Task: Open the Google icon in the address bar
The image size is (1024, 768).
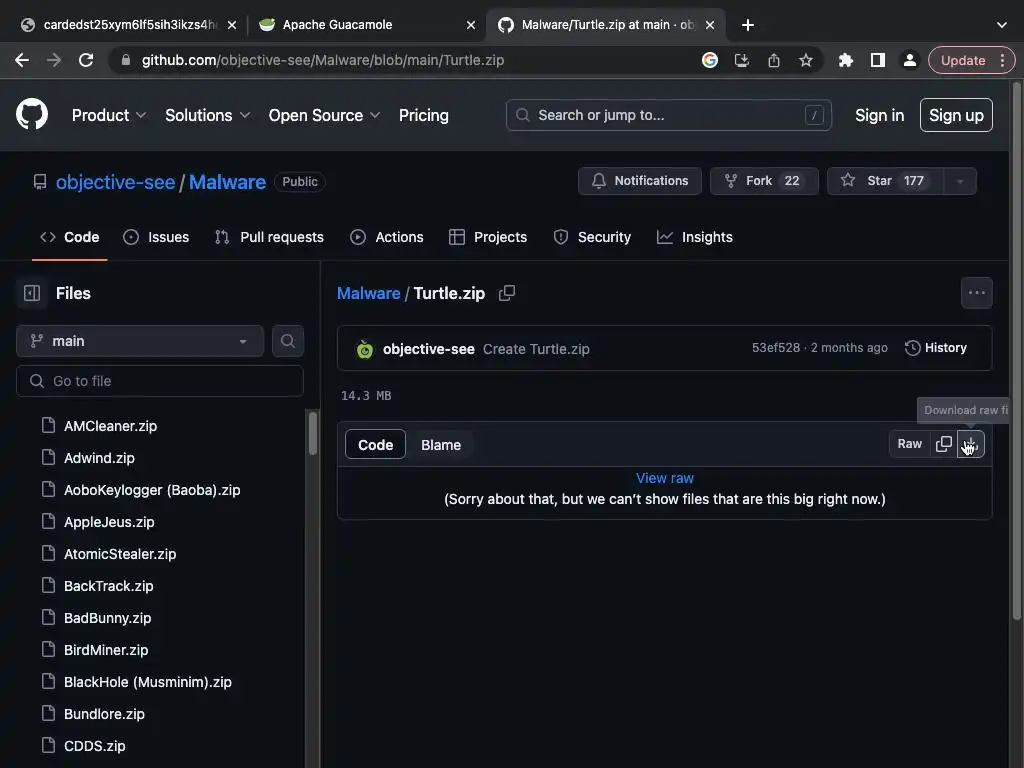Action: (x=710, y=60)
